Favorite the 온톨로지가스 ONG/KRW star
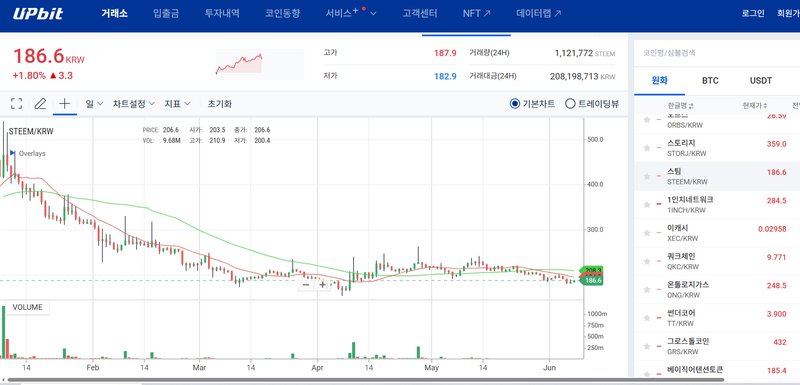 [x=646, y=290]
